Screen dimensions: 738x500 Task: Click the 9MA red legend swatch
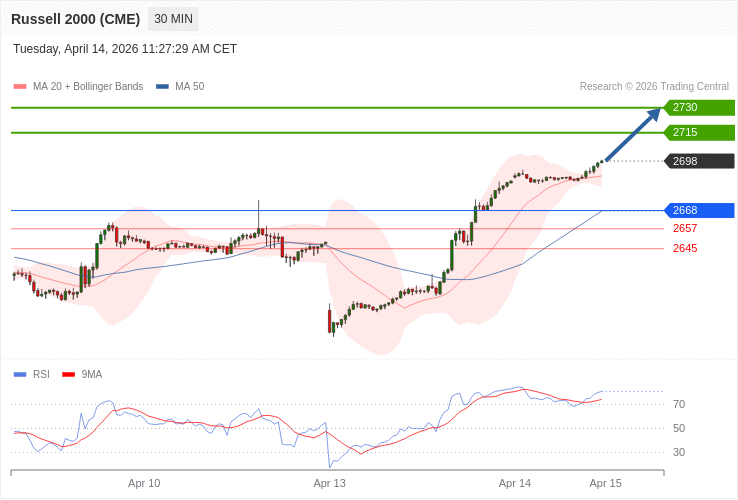point(68,375)
